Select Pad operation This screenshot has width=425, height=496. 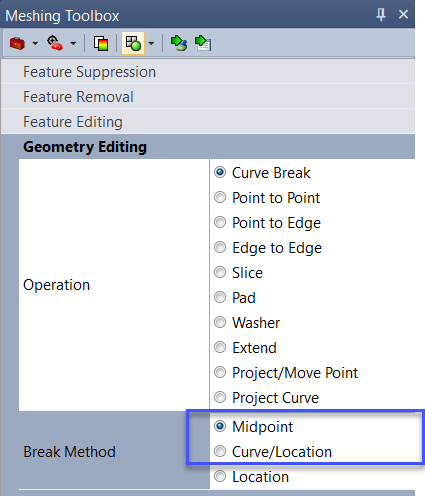coord(235,297)
